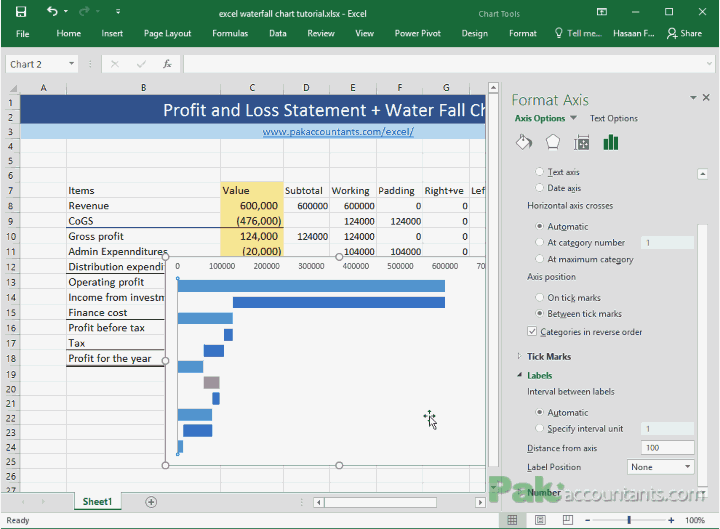The width and height of the screenshot is (720, 529).
Task: Uncheck Categories in reverse order
Action: click(x=532, y=332)
